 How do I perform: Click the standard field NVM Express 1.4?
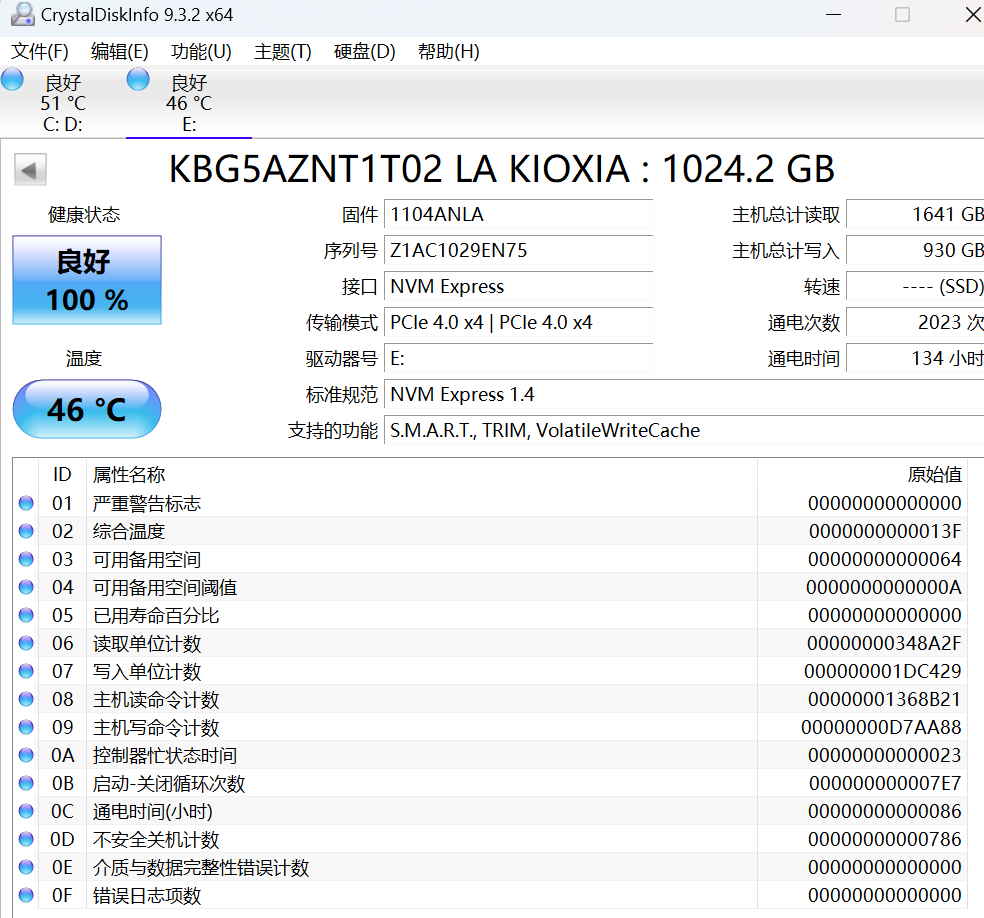[684, 395]
